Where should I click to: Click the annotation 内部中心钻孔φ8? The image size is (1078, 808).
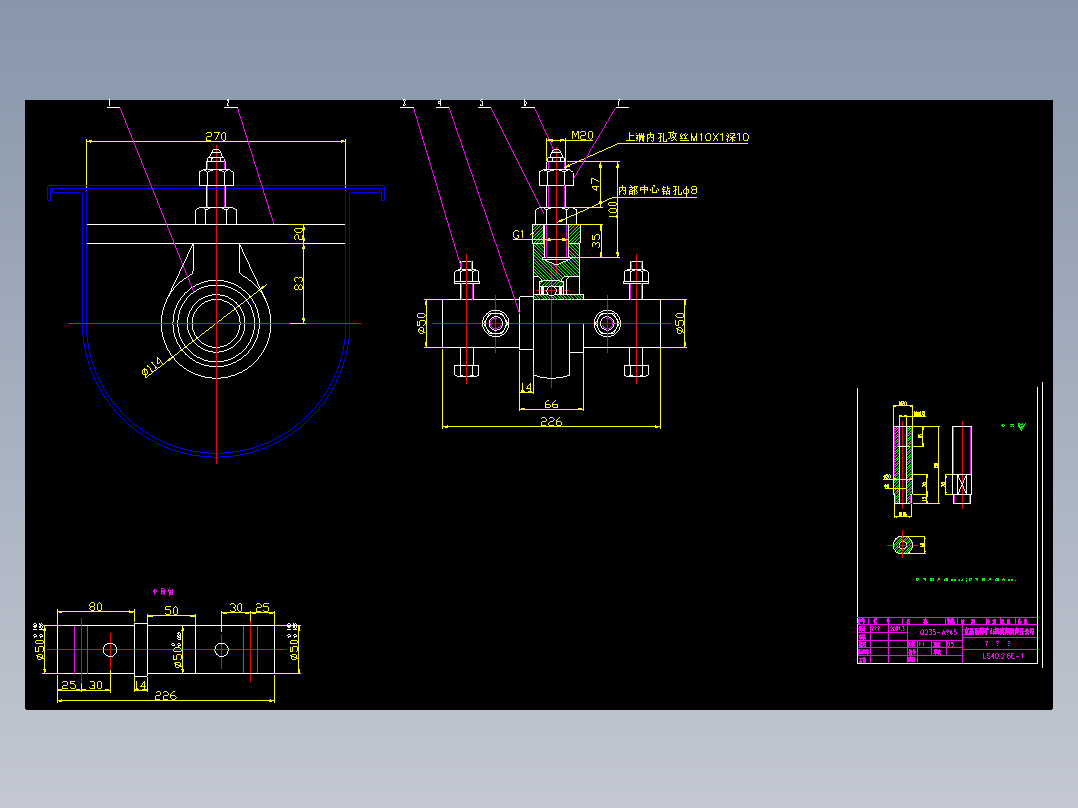657,190
